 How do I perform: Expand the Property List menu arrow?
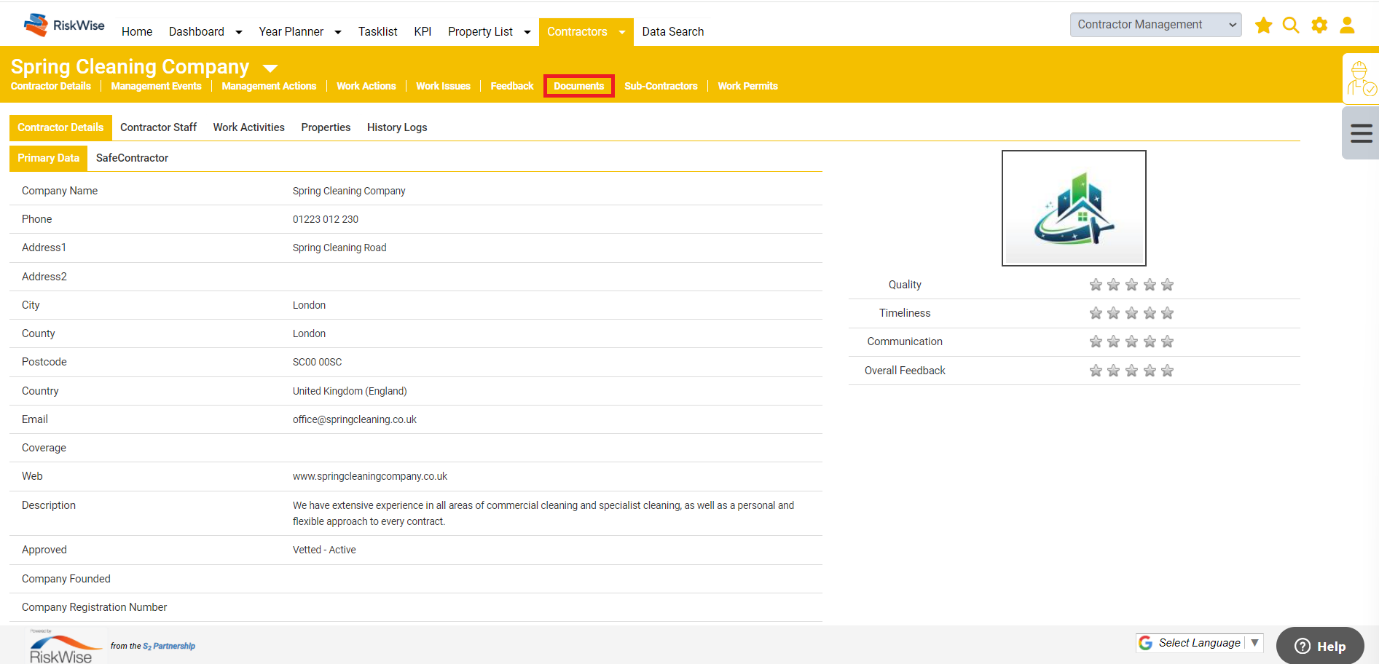tap(527, 32)
